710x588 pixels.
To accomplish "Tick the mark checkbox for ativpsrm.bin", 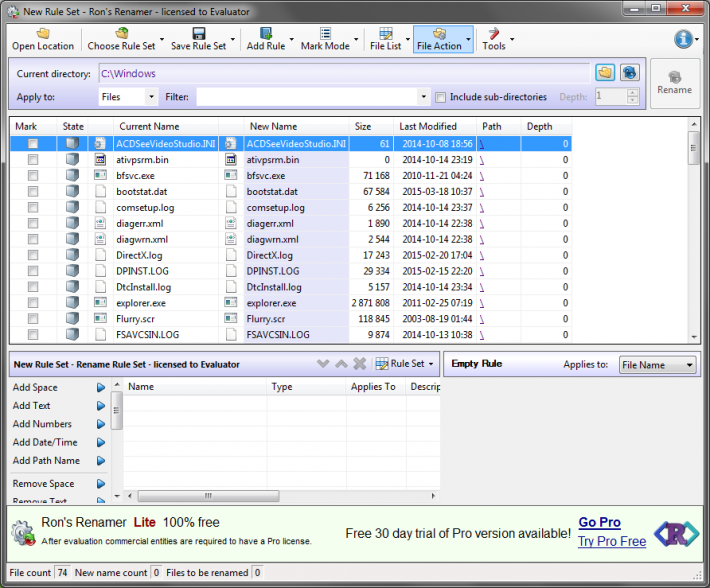I will (33, 159).
